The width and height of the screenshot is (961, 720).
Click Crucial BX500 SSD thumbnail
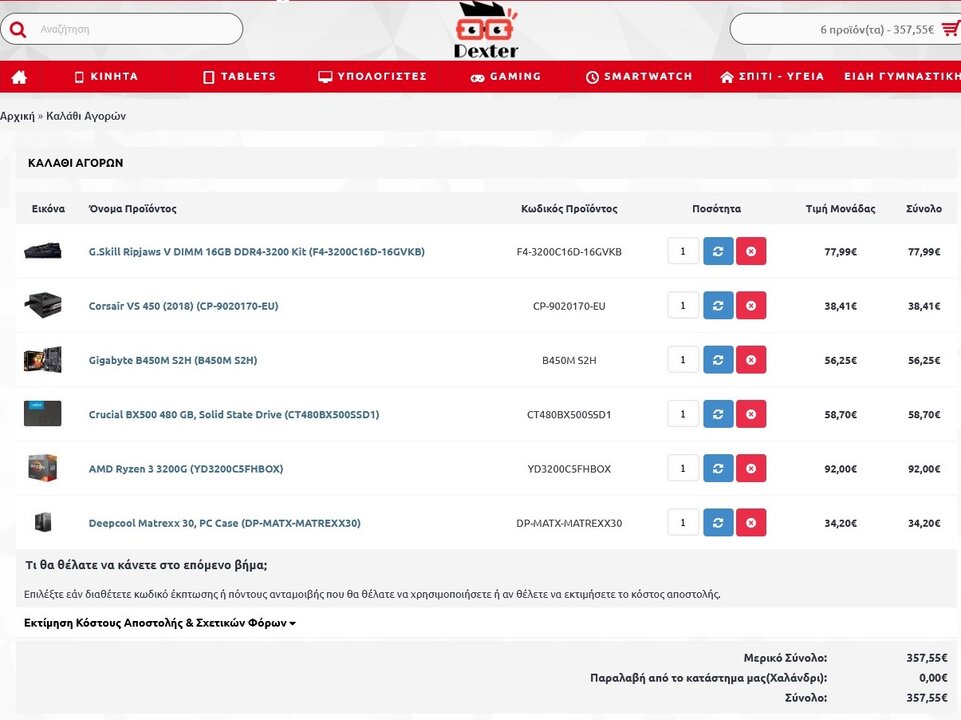tap(43, 413)
